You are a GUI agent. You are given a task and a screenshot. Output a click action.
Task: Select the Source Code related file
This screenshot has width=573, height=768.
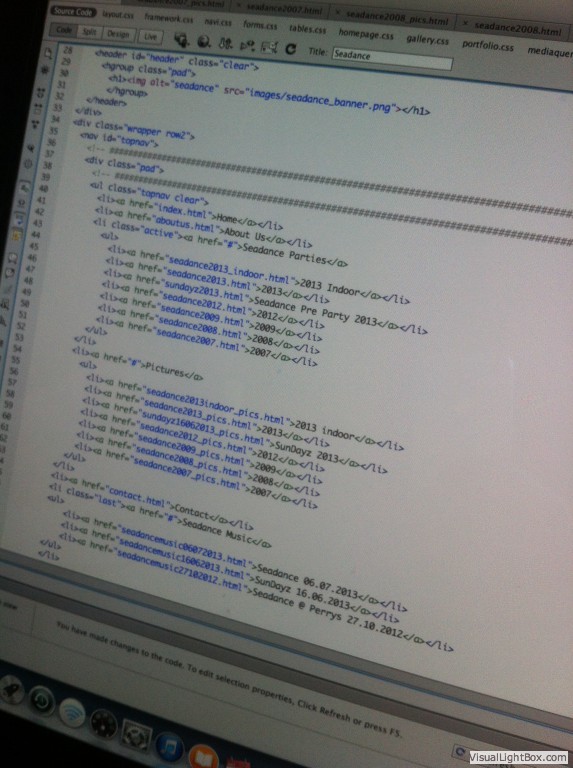click(x=73, y=10)
